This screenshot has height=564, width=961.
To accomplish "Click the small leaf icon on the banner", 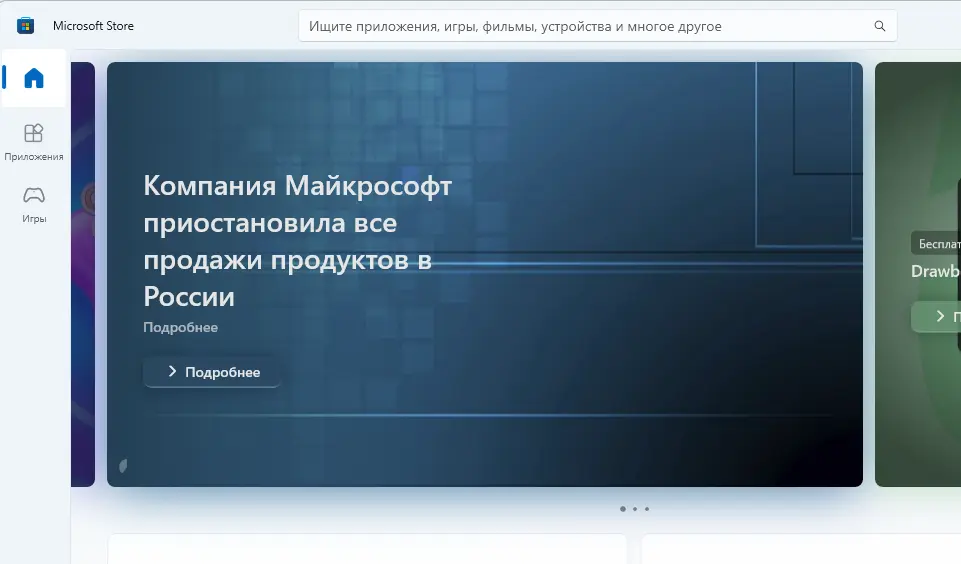I will click(x=123, y=465).
